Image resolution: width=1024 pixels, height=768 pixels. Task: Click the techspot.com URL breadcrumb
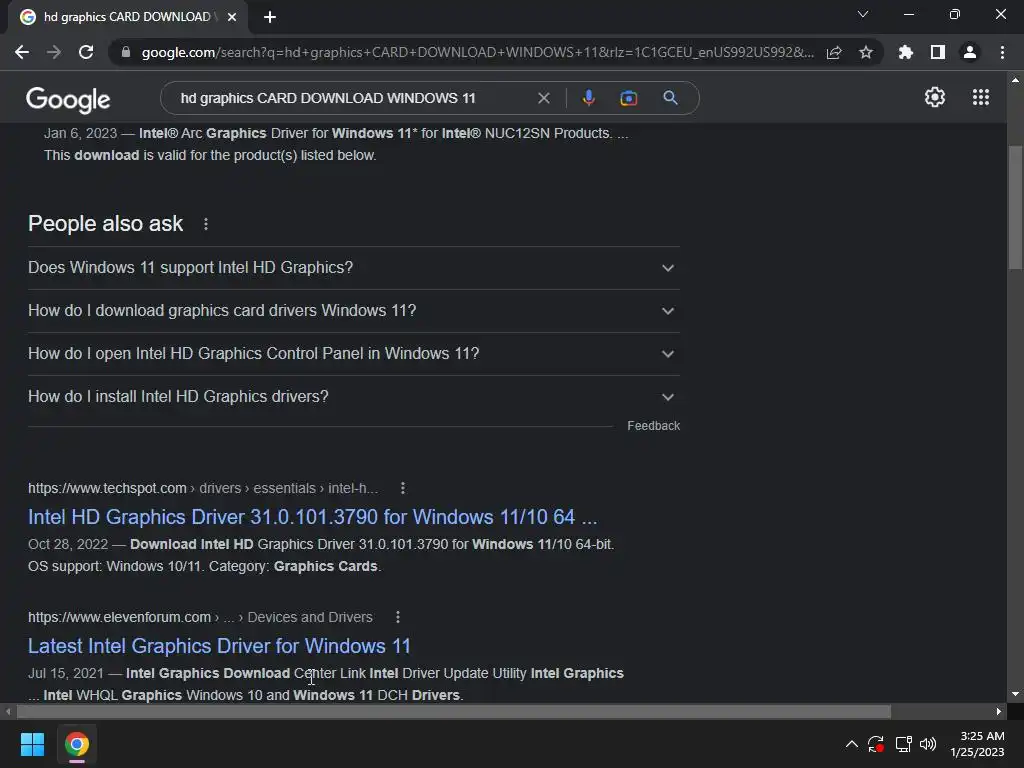click(203, 488)
